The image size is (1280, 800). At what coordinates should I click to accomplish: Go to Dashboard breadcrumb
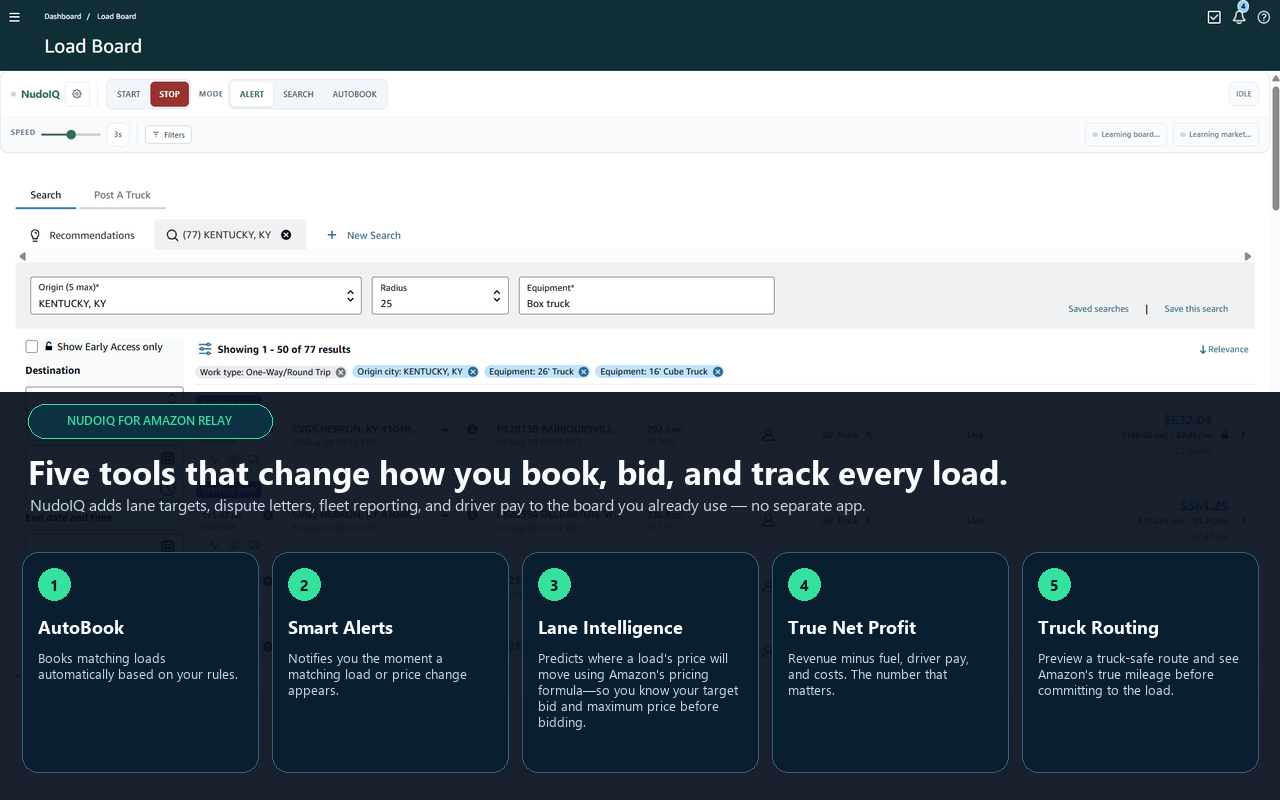click(x=63, y=17)
